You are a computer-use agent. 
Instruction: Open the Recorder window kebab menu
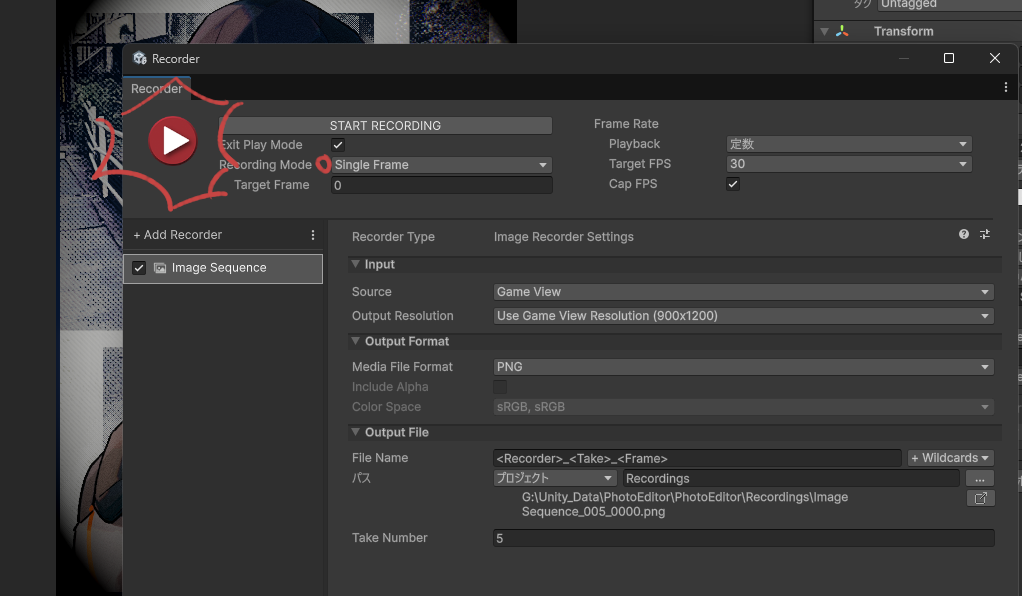point(1005,88)
